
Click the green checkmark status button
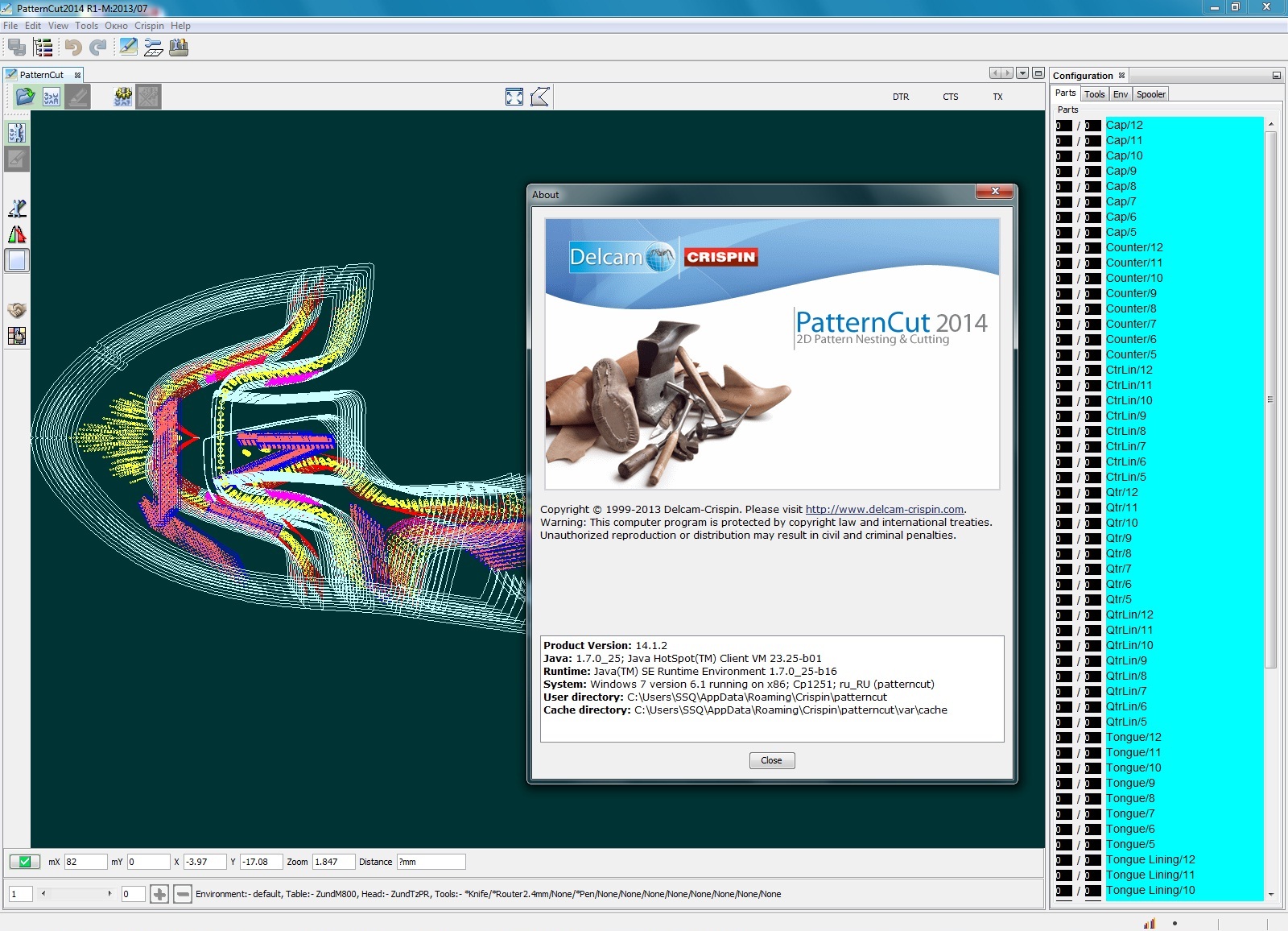(x=25, y=861)
